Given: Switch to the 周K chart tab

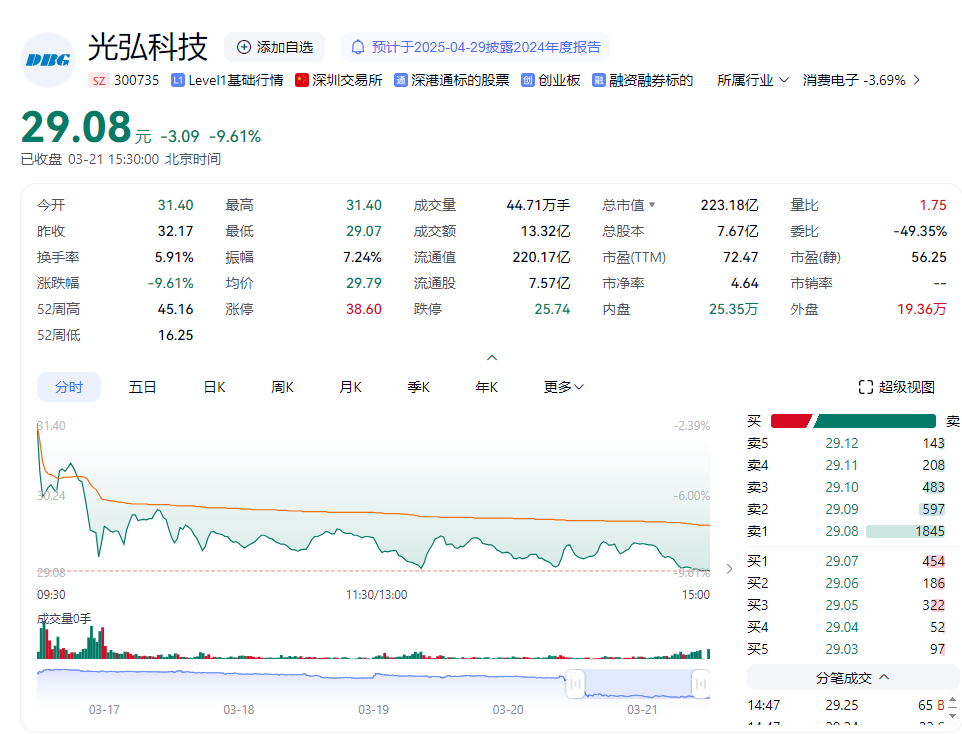Looking at the screenshot, I should point(282,387).
